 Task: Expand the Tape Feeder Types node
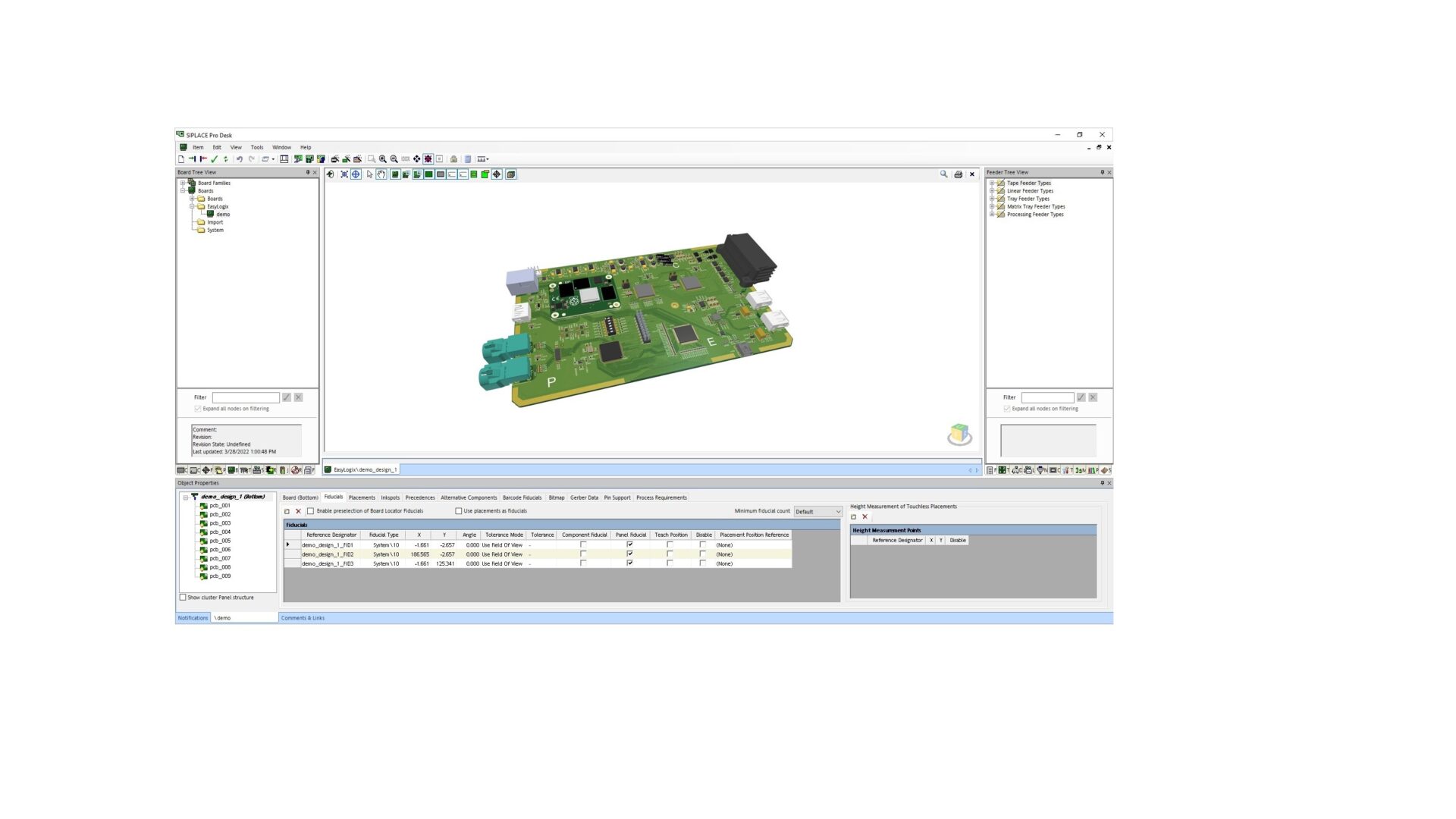(991, 183)
